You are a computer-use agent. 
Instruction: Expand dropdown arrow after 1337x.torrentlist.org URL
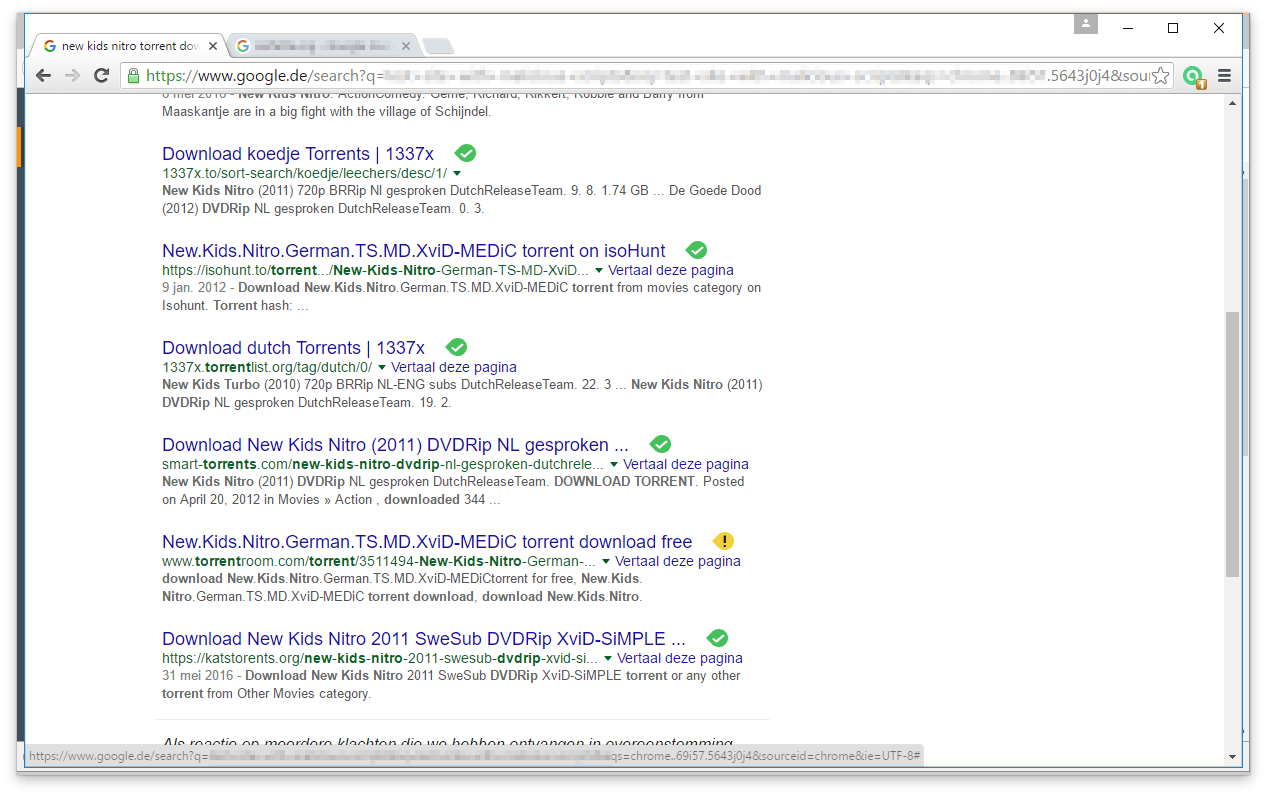[382, 367]
